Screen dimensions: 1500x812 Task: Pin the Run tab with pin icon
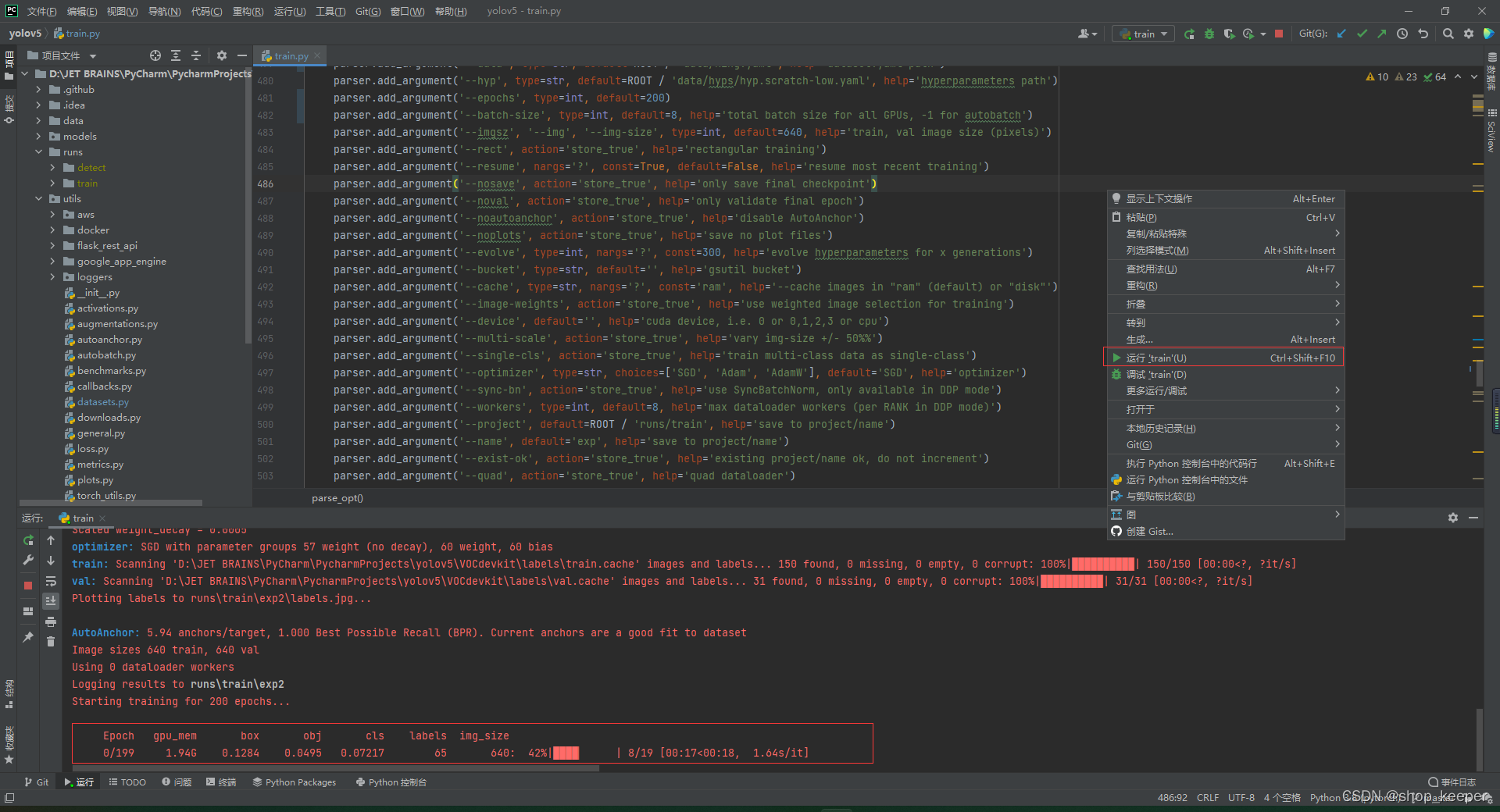coord(28,637)
